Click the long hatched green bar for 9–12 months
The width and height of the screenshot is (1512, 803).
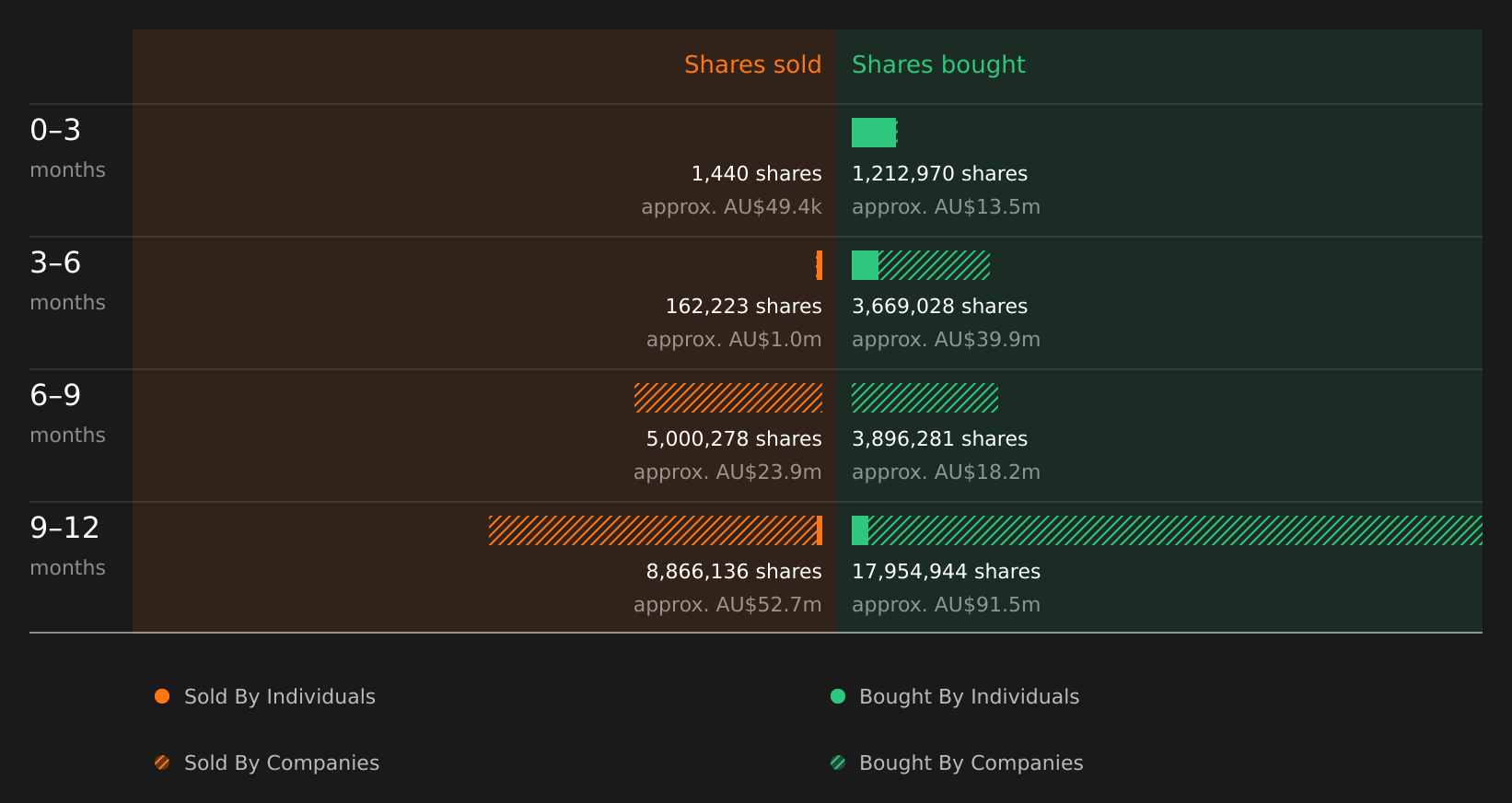1175,530
